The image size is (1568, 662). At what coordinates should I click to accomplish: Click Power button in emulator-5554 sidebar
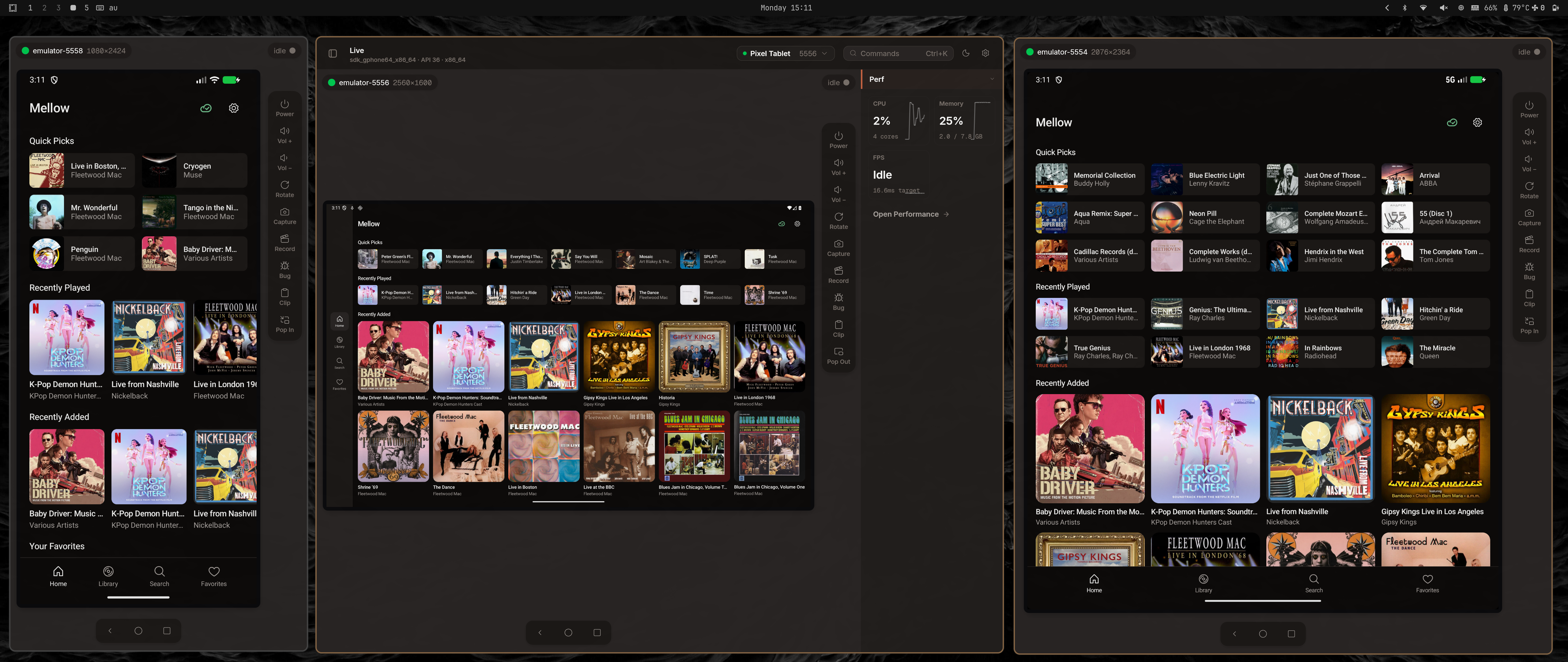coord(1529,109)
